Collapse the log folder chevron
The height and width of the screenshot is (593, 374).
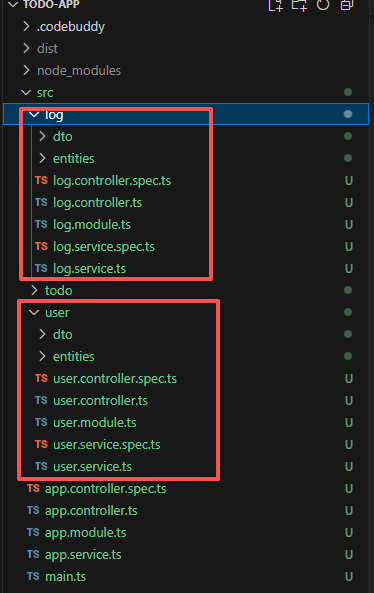pos(34,114)
